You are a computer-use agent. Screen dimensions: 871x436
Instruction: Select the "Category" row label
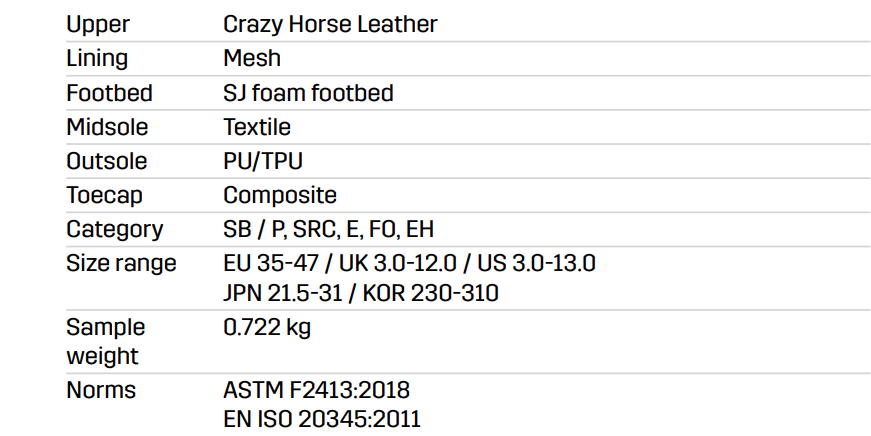point(114,229)
